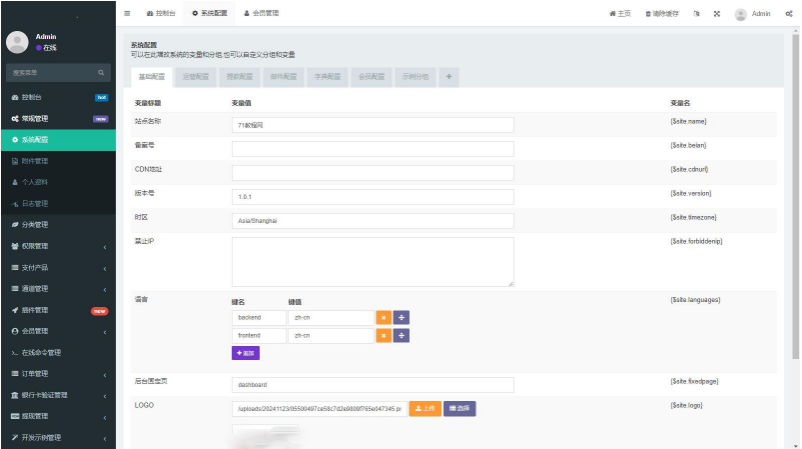Click the orange 上传 button for LOGO
Viewport: 802px width, 449px height.
pyautogui.click(x=425, y=408)
